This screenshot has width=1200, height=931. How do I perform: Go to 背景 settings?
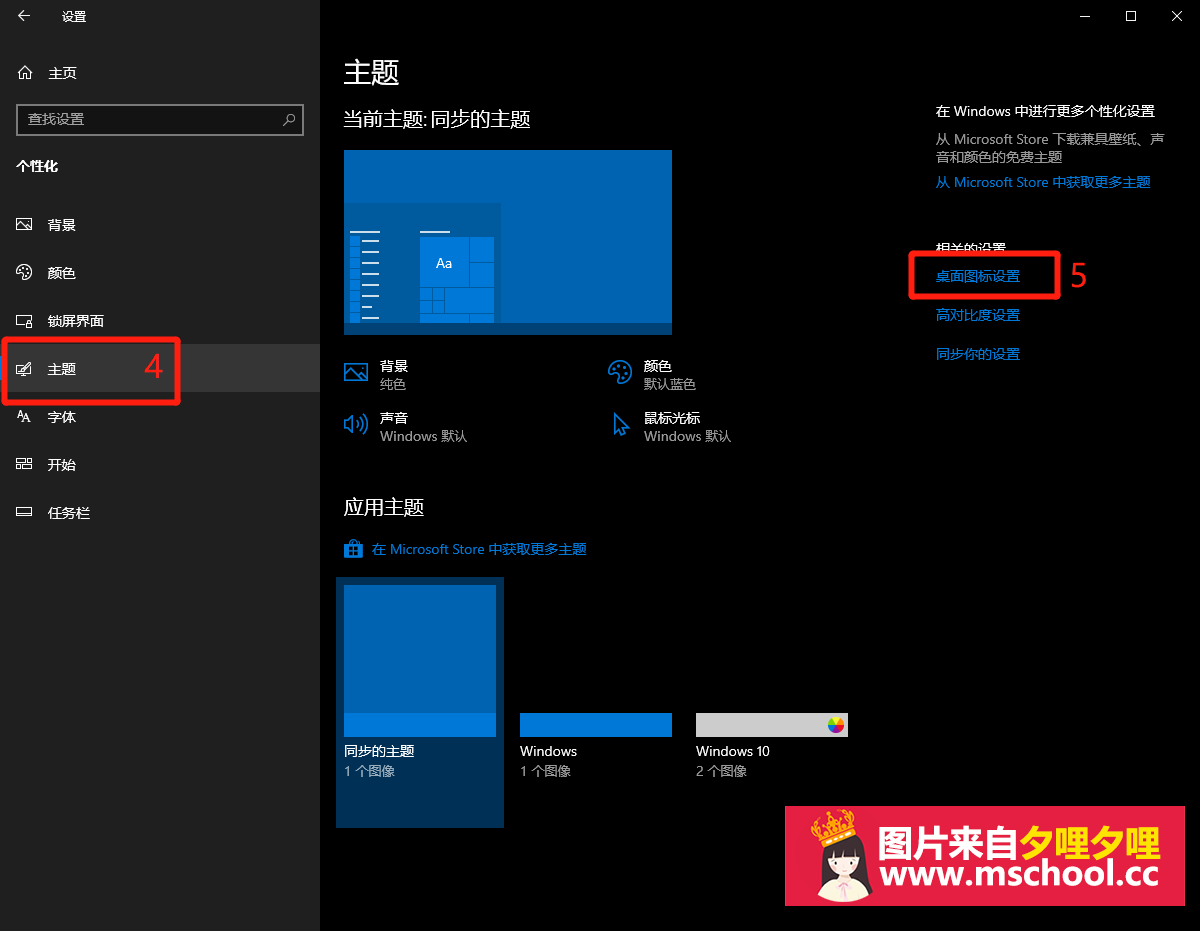click(160, 225)
